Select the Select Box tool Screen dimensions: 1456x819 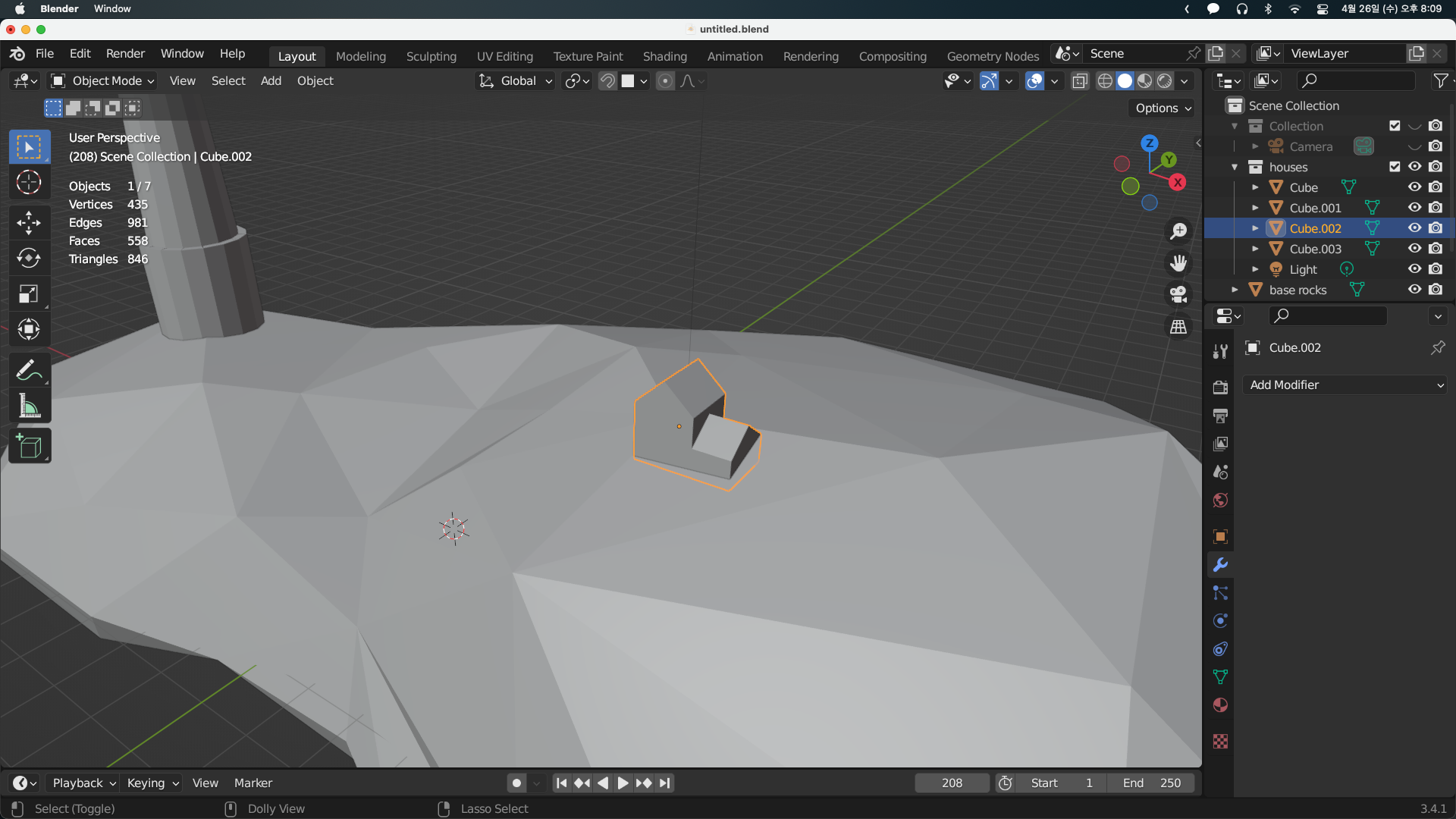coord(29,146)
